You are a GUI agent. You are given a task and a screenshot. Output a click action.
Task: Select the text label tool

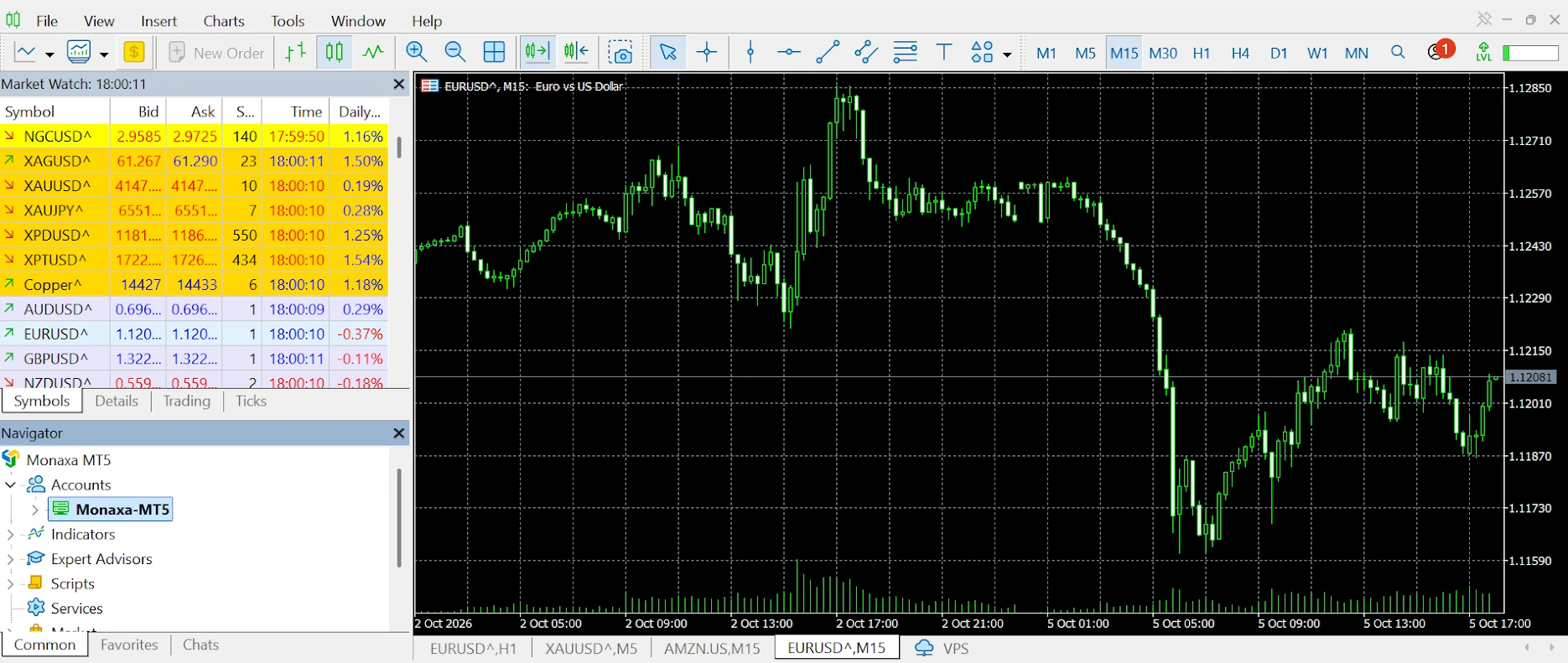(x=944, y=52)
